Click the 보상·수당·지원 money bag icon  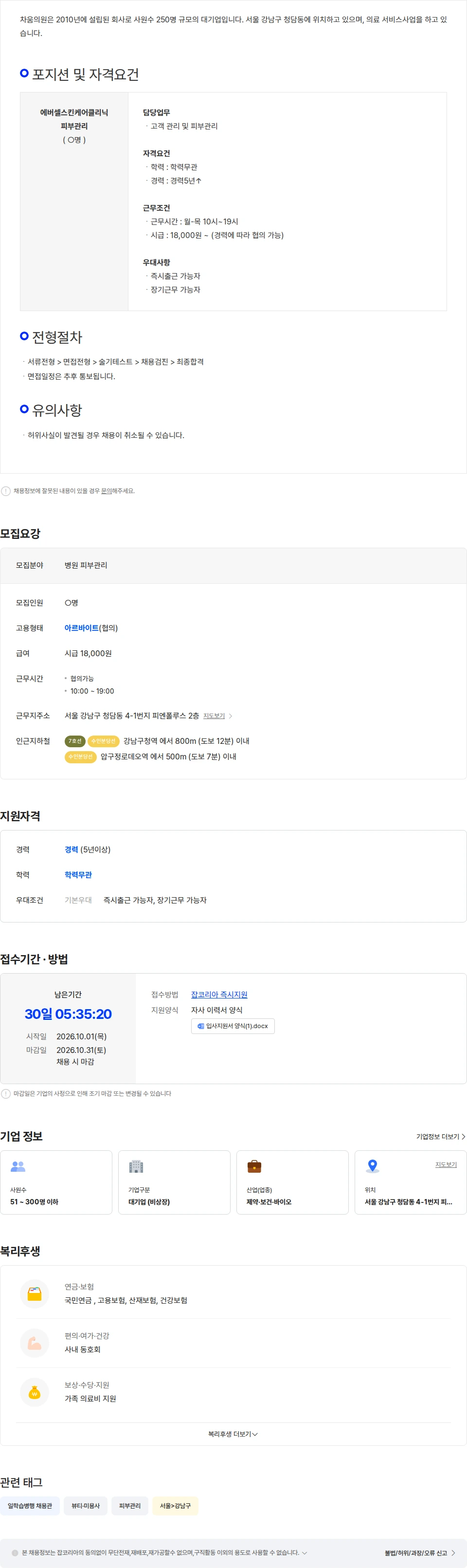coord(35,1392)
